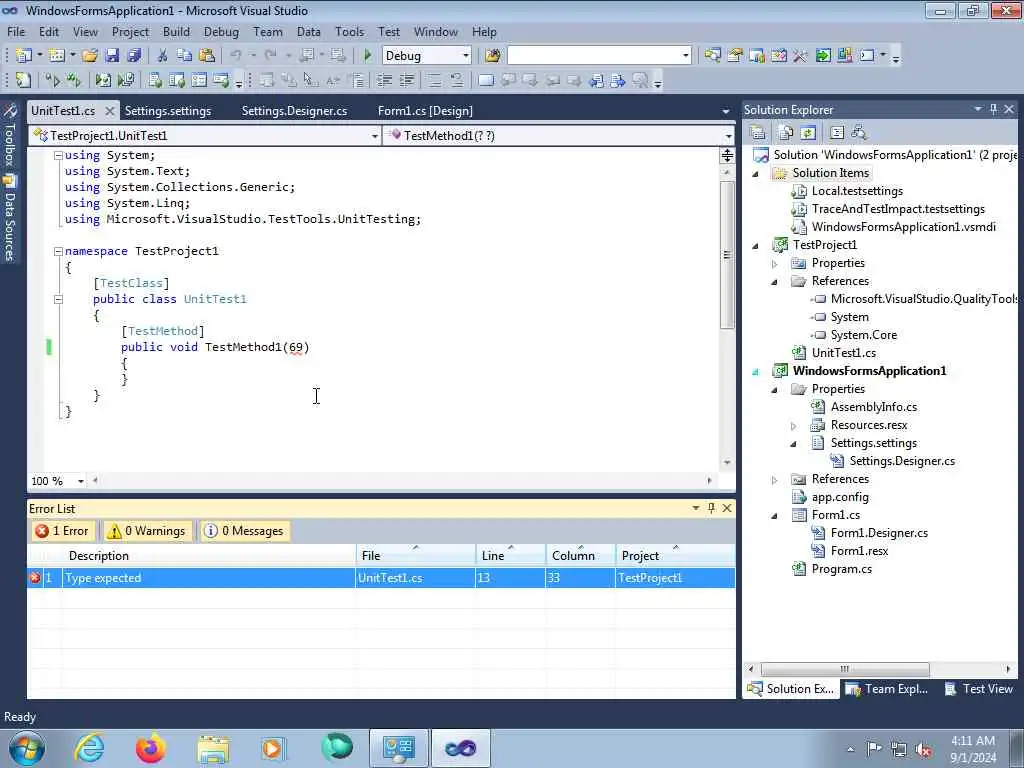The height and width of the screenshot is (768, 1024).
Task: Open the Team menu
Action: tap(268, 31)
